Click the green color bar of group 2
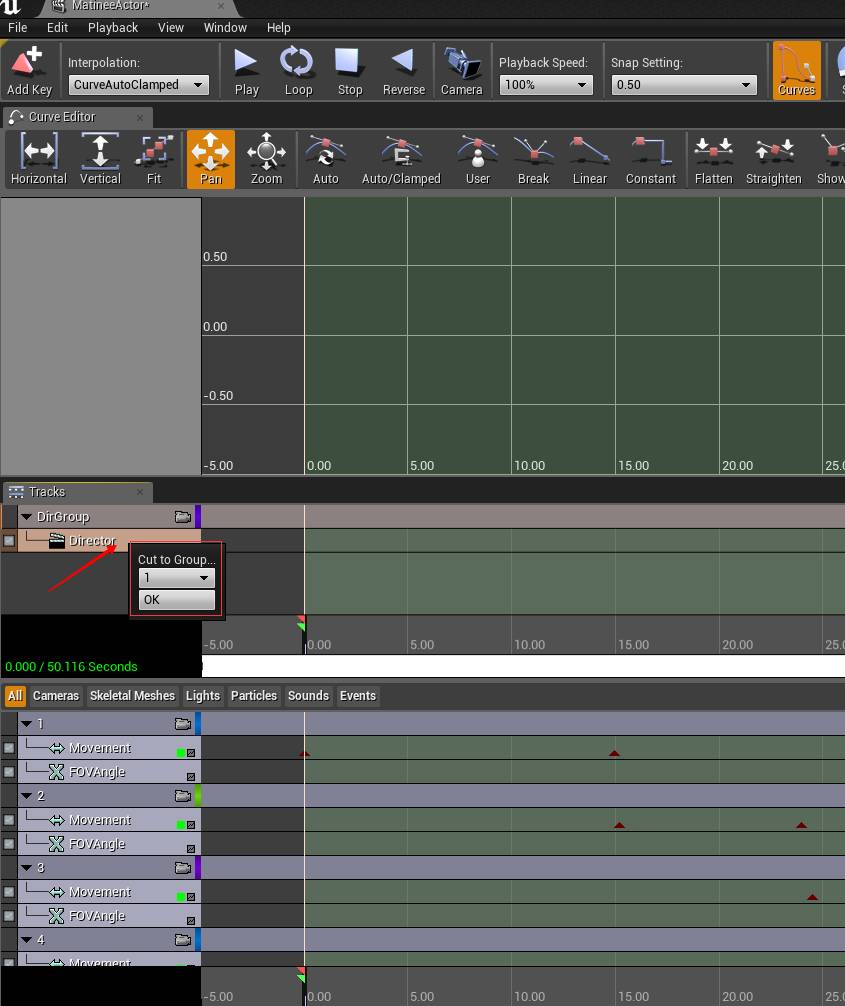Viewport: 845px width, 1006px height. [198, 796]
